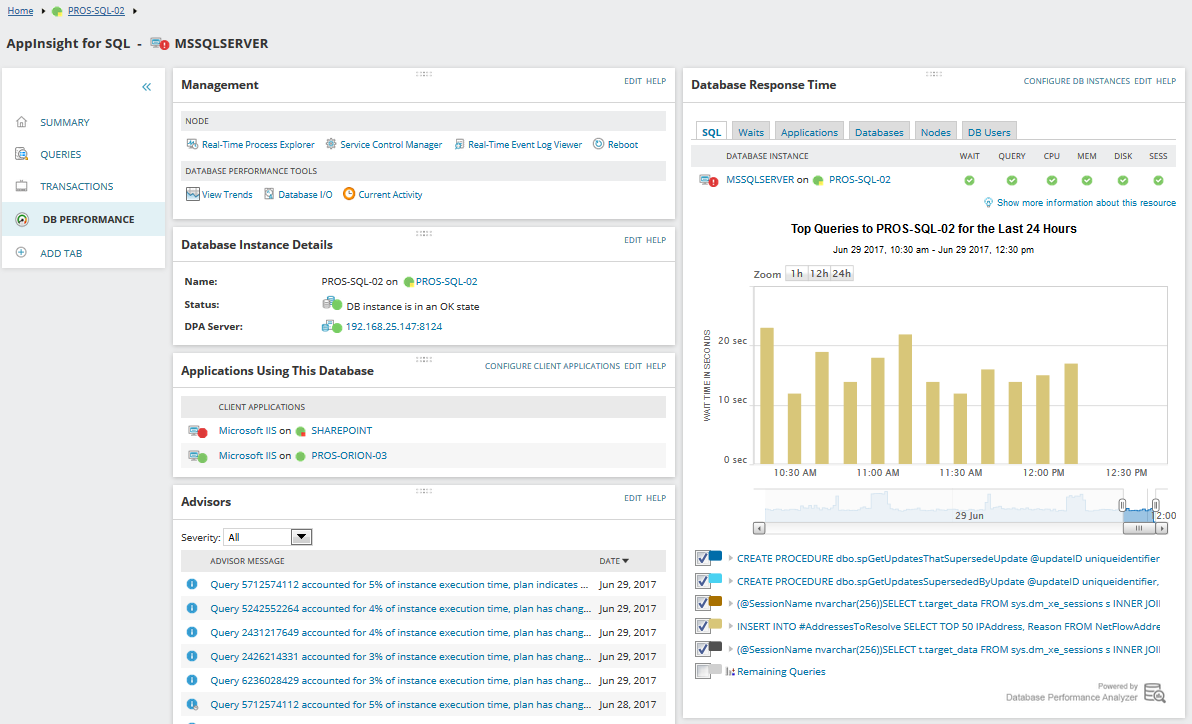Screen dimensions: 1192x724
Task: Click the chart navigator scrollbar thumb
Action: [1138, 528]
